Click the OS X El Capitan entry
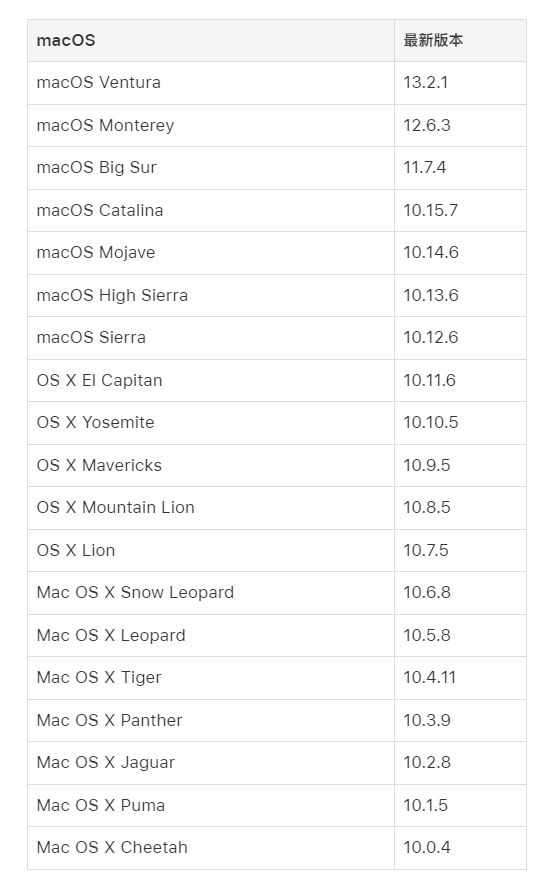Screen dimensions: 543x878 tap(210, 380)
